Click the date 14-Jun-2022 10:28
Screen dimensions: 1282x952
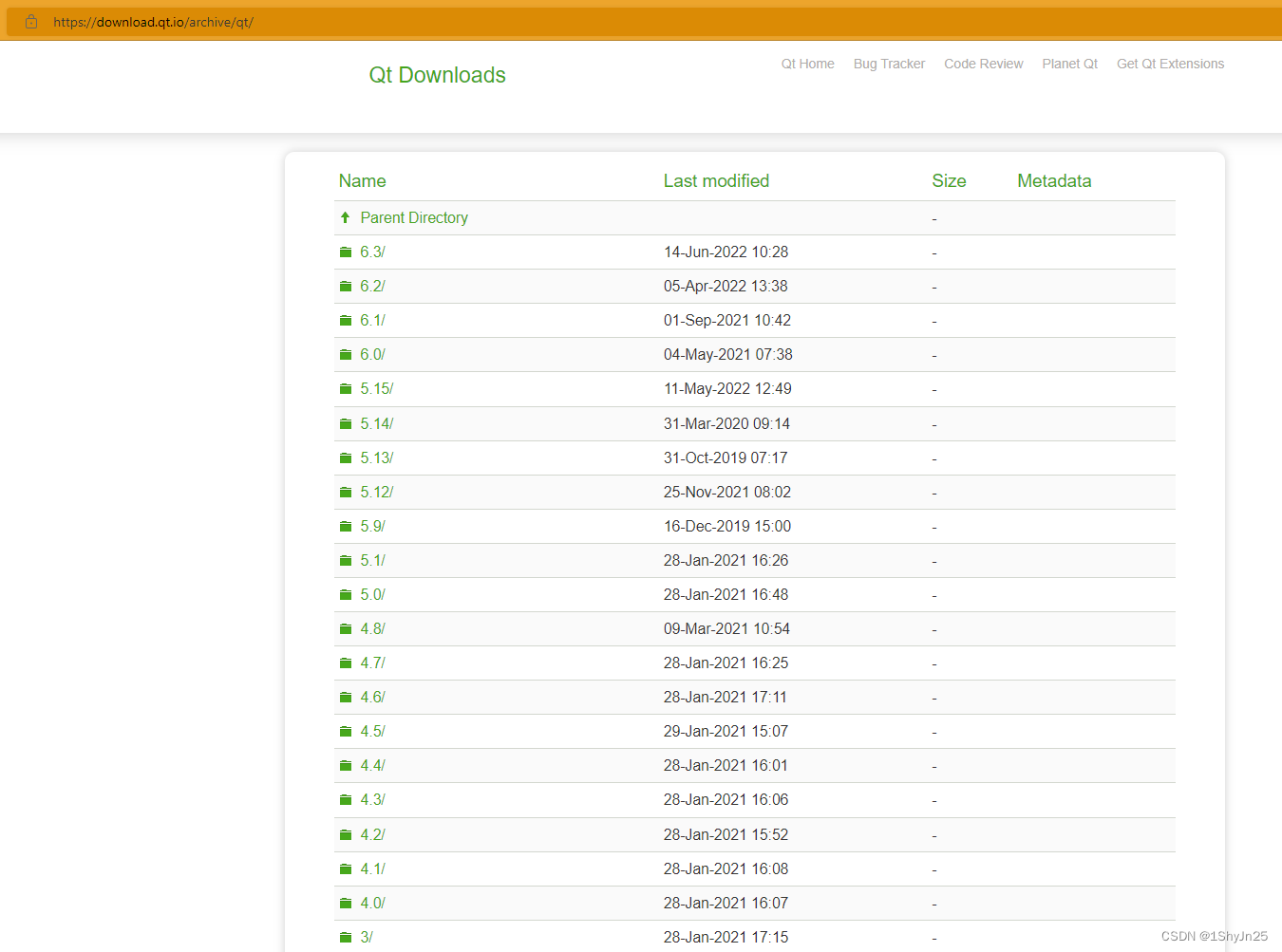coord(726,252)
